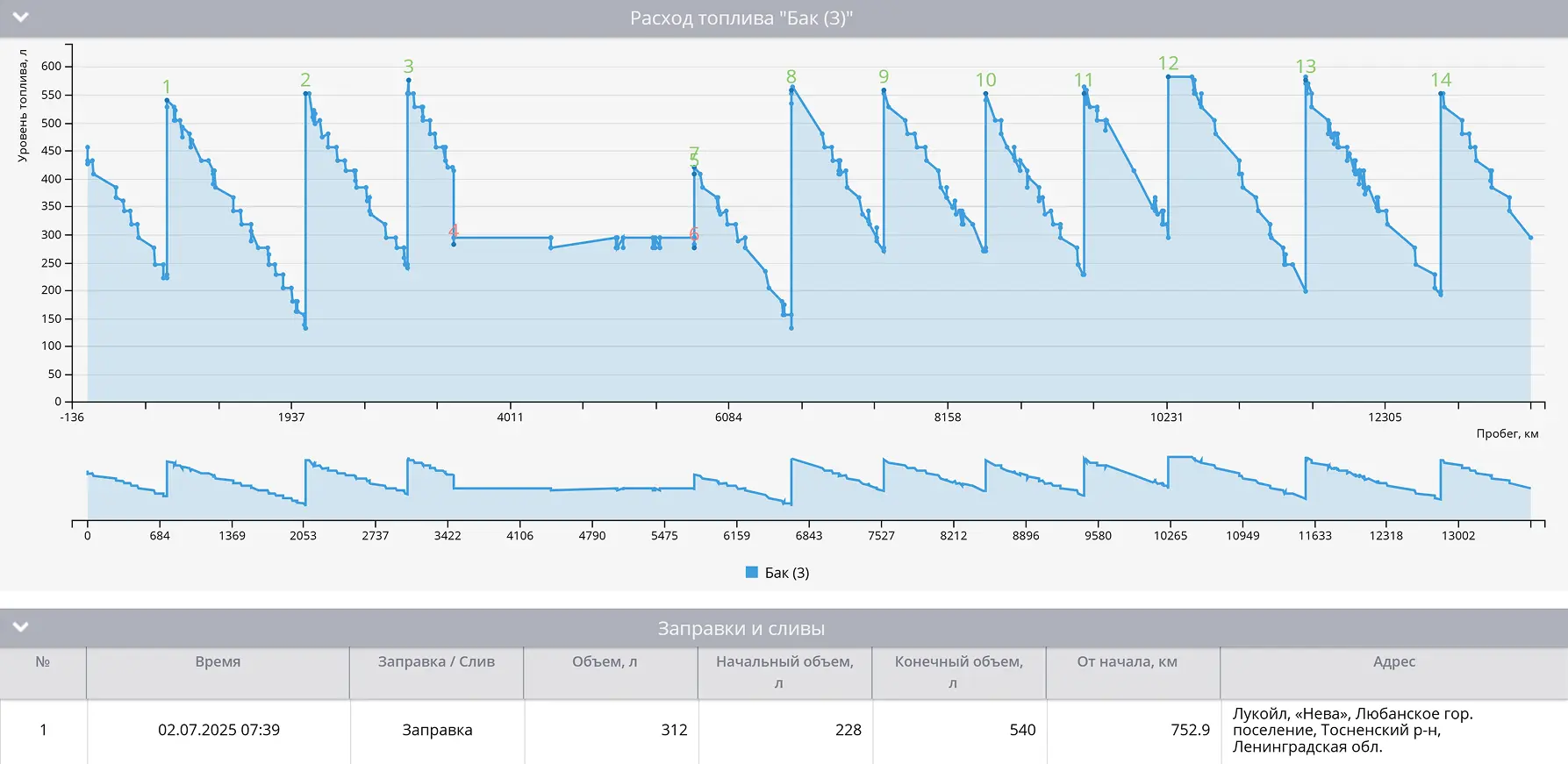
Task: Click the "От начала, км" column header
Action: click(1127, 662)
